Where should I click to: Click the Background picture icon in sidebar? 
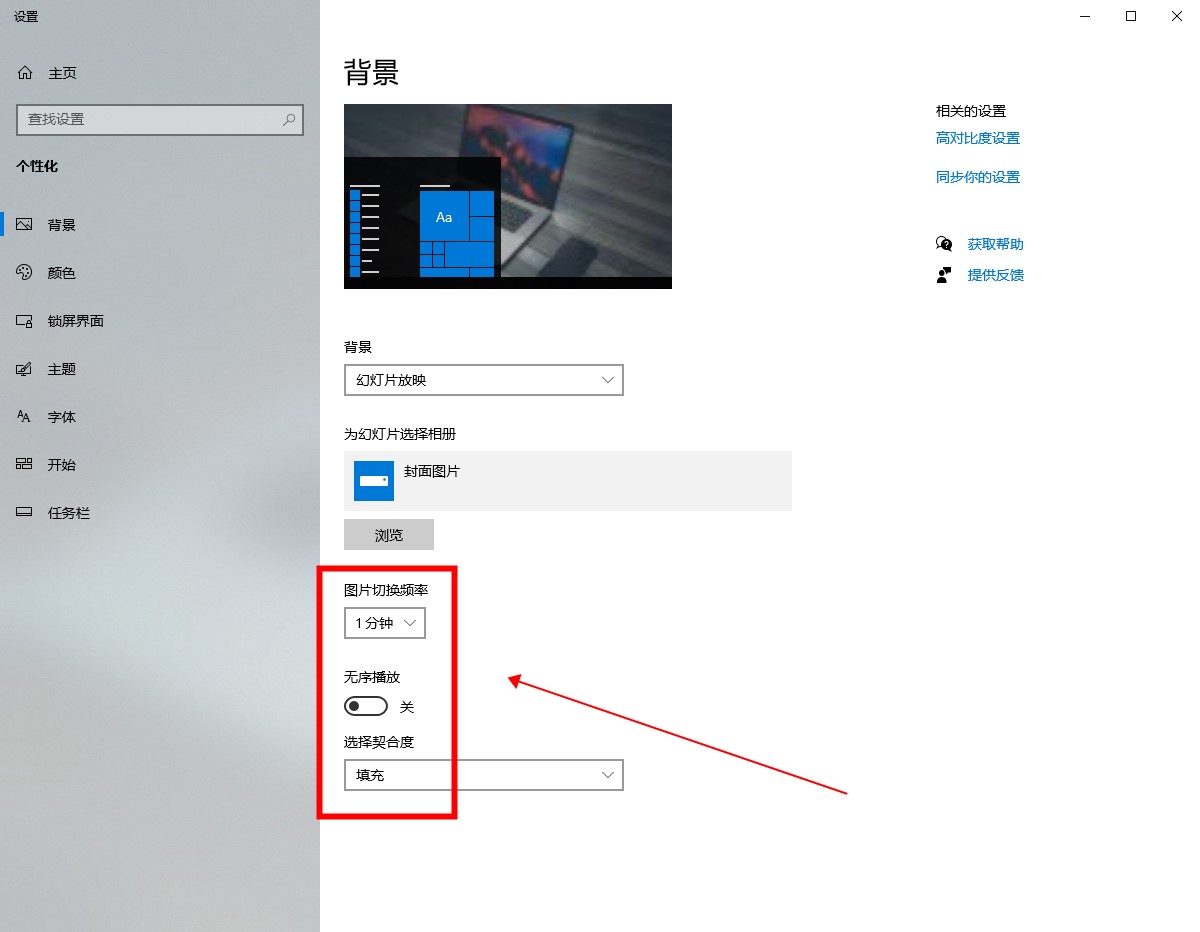pyautogui.click(x=25, y=225)
